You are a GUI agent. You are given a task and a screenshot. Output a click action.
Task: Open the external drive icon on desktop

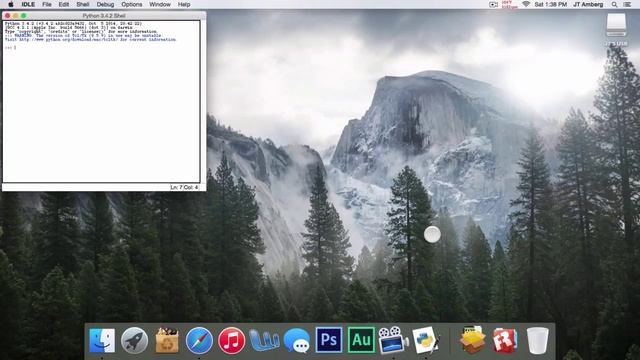[616, 25]
